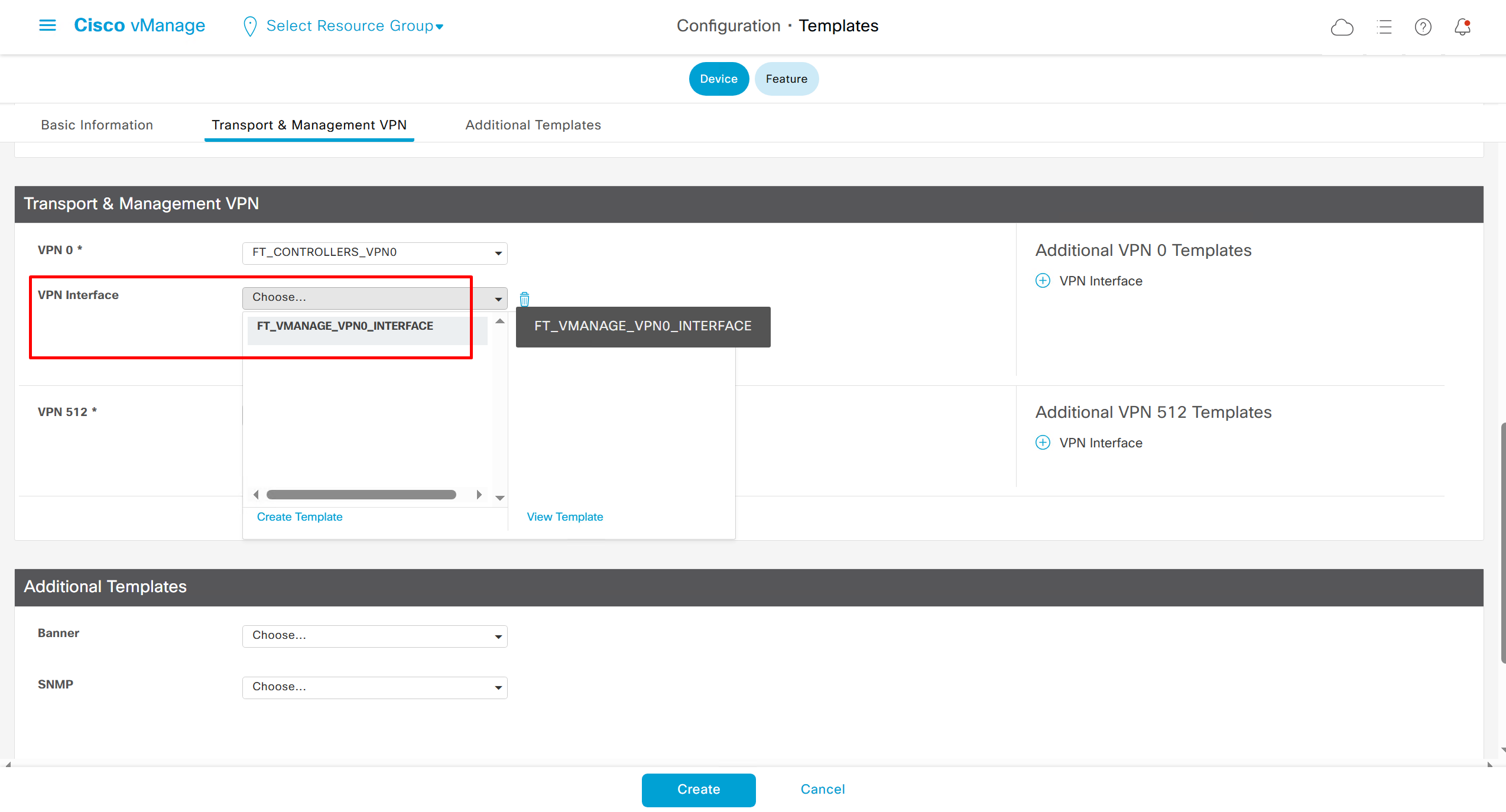The image size is (1506, 812).
Task: Click the location pin resource group icon
Action: point(250,27)
